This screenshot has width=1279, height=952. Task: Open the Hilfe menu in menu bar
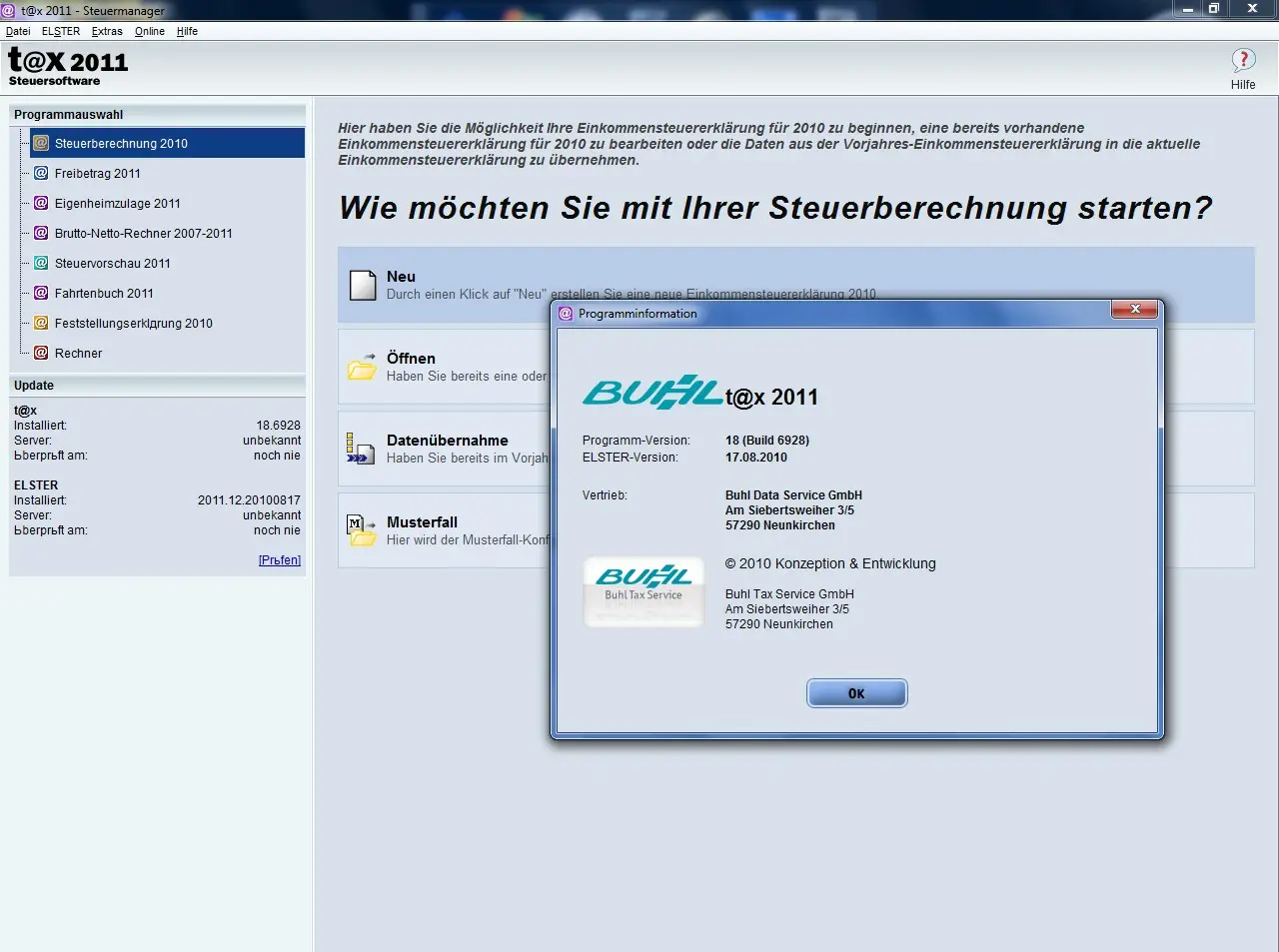click(187, 31)
